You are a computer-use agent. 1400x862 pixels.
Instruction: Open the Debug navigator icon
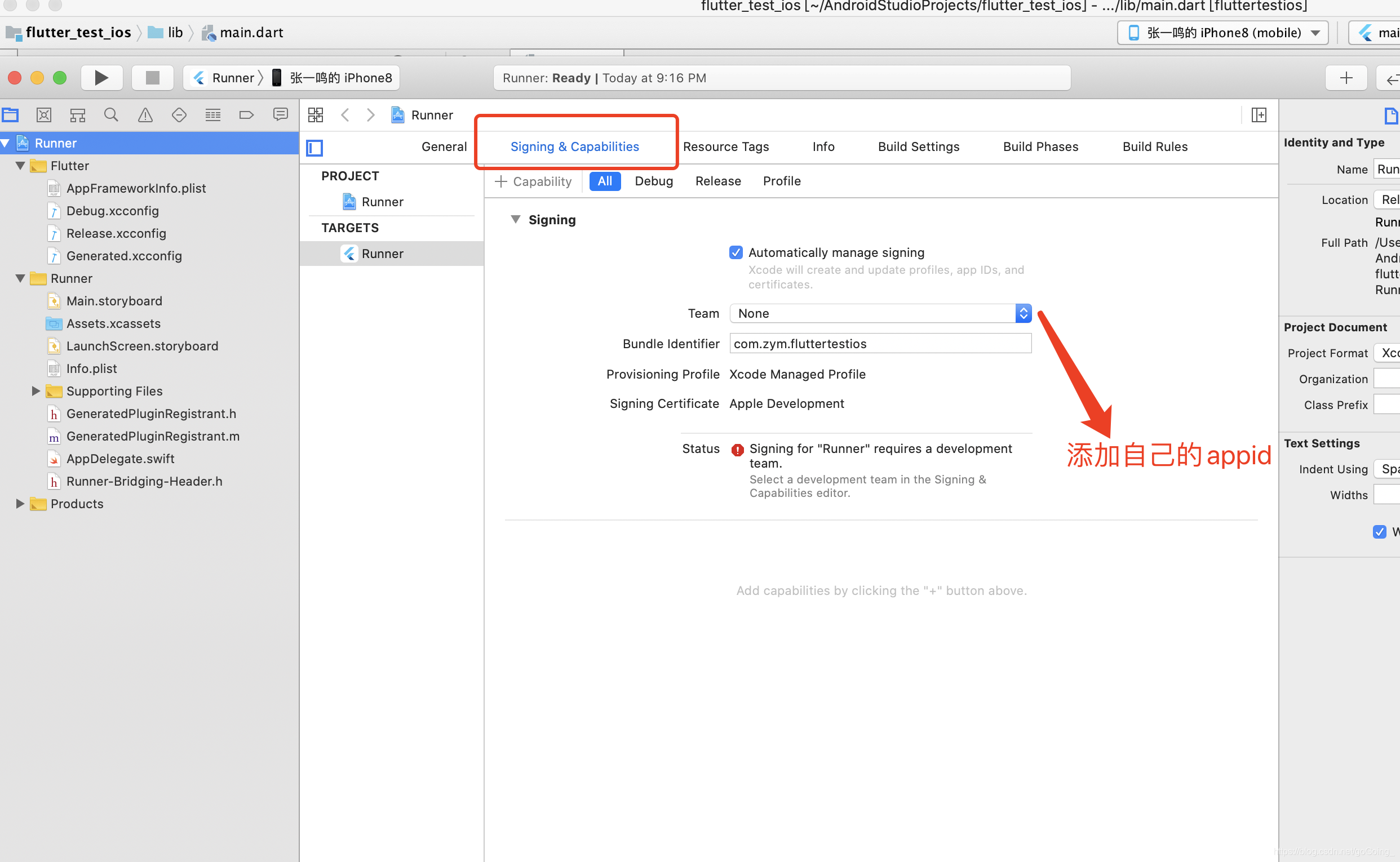(212, 115)
